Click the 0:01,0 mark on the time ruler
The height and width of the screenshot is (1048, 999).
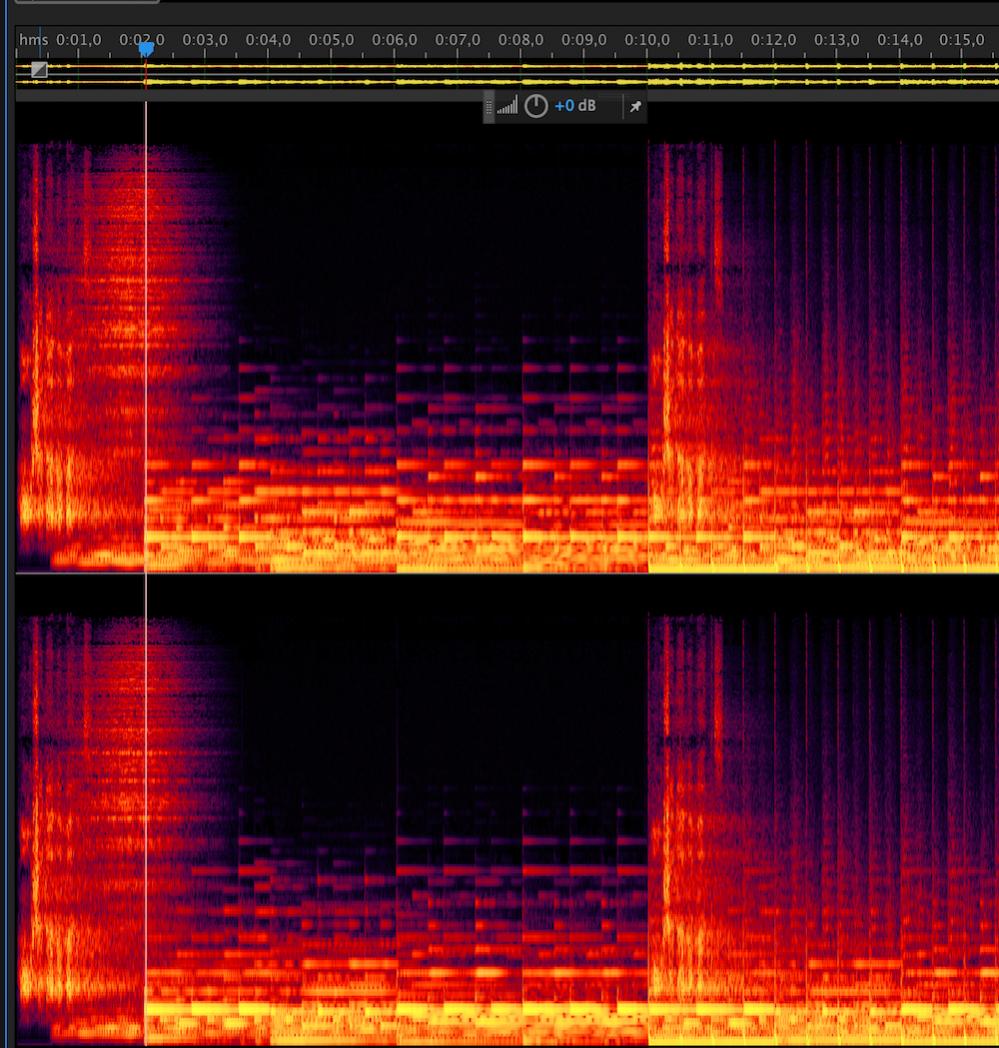click(x=79, y=40)
